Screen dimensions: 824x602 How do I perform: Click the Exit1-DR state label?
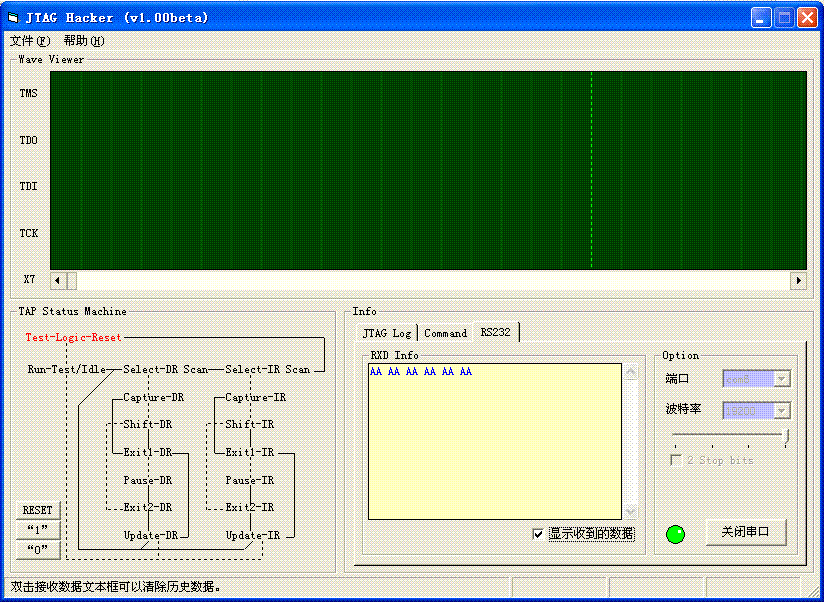pyautogui.click(x=148, y=452)
